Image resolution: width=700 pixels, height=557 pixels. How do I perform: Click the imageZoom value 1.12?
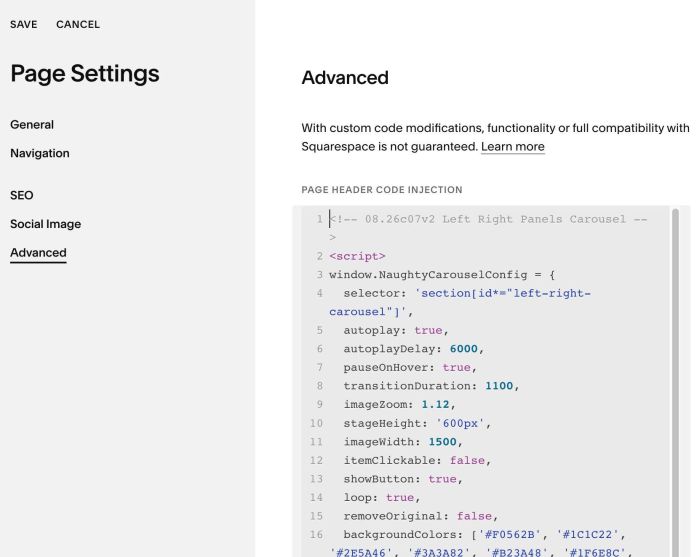[x=435, y=404]
